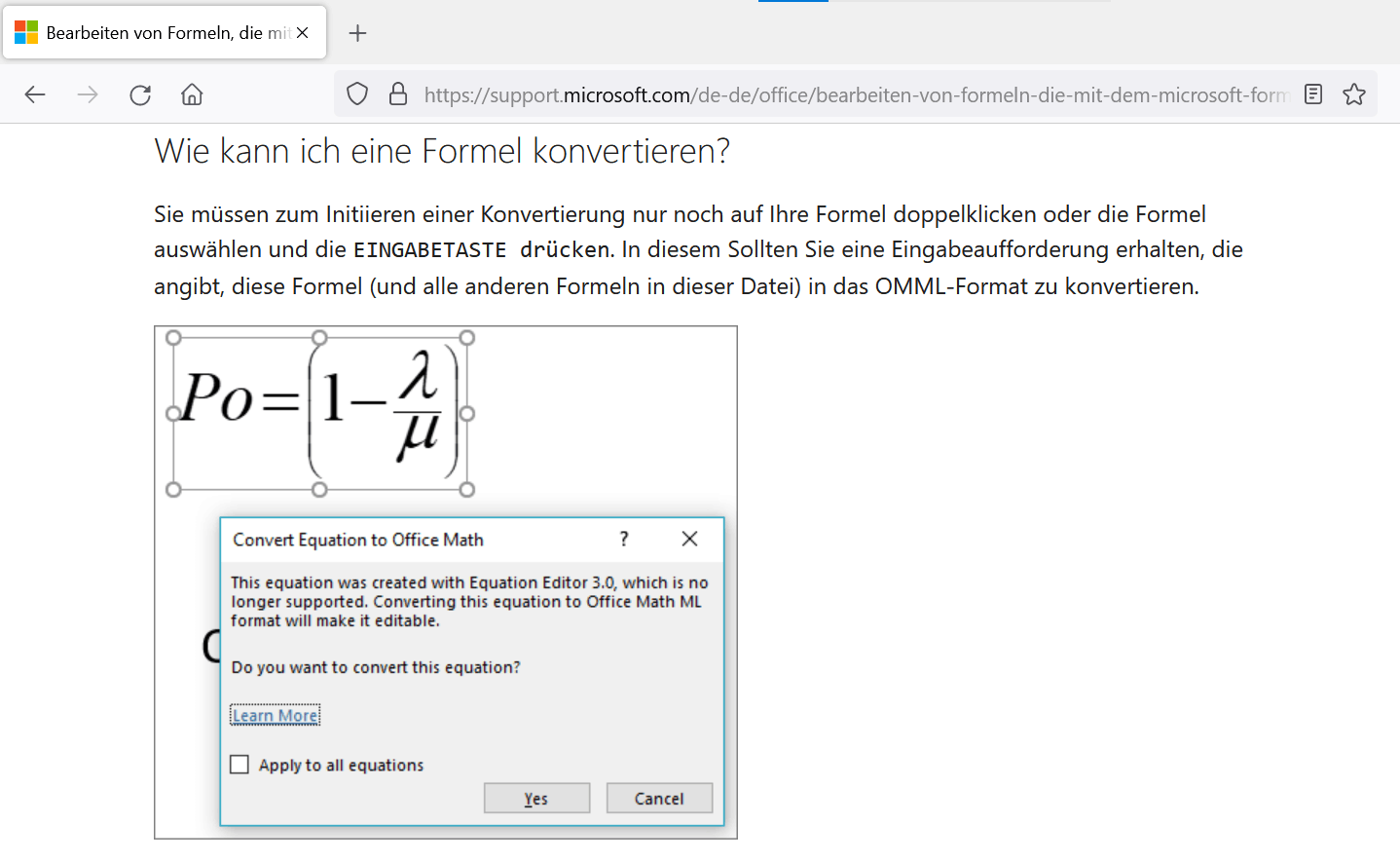Click the 'Convert Equation to Office Math' dialog title
The width and height of the screenshot is (1400, 861).
click(x=358, y=540)
